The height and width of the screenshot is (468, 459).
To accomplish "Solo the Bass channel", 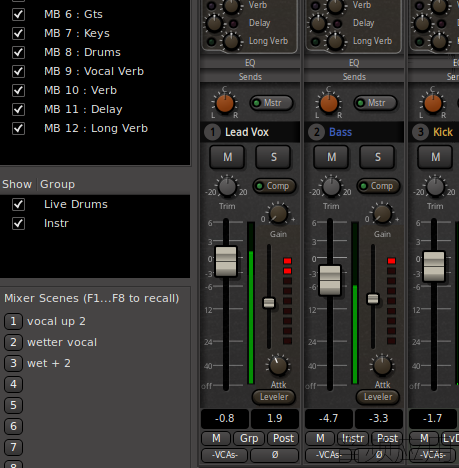I will [377, 157].
